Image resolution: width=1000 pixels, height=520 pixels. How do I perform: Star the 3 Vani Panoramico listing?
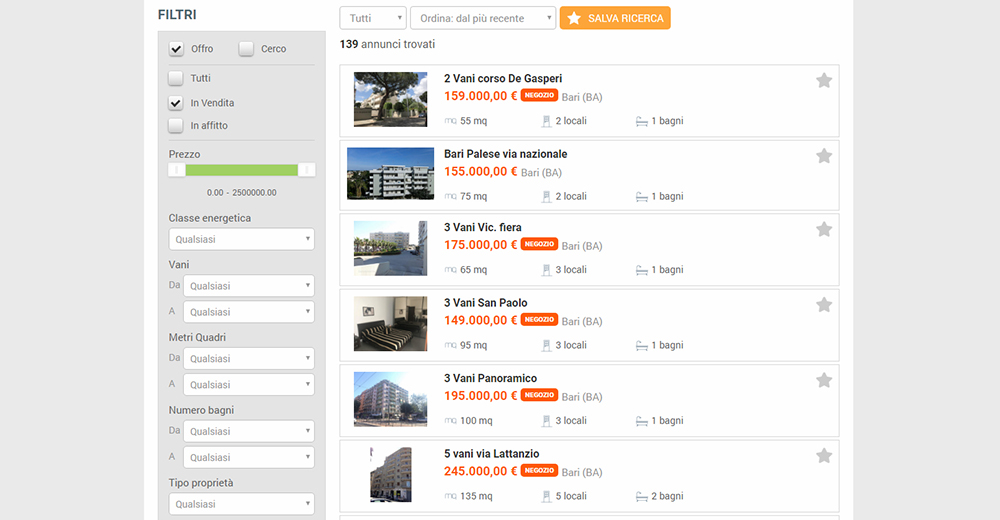pyautogui.click(x=824, y=380)
